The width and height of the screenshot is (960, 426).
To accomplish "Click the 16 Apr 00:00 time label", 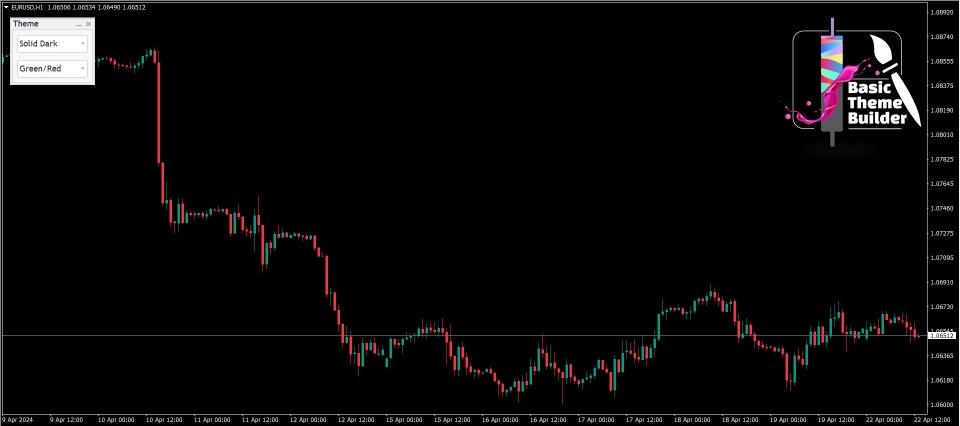I will [499, 420].
